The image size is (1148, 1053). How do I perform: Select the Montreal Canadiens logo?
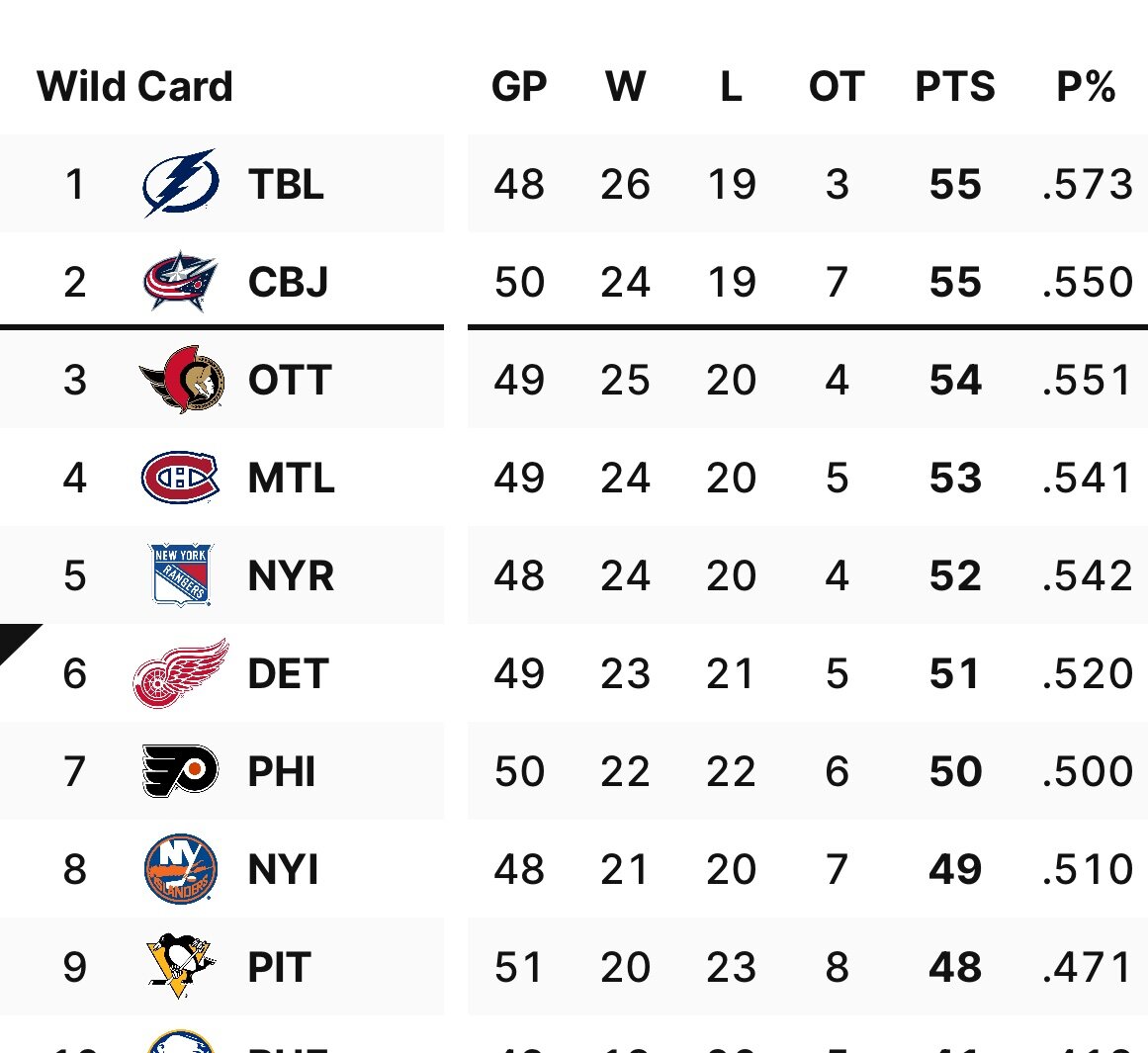coord(180,478)
